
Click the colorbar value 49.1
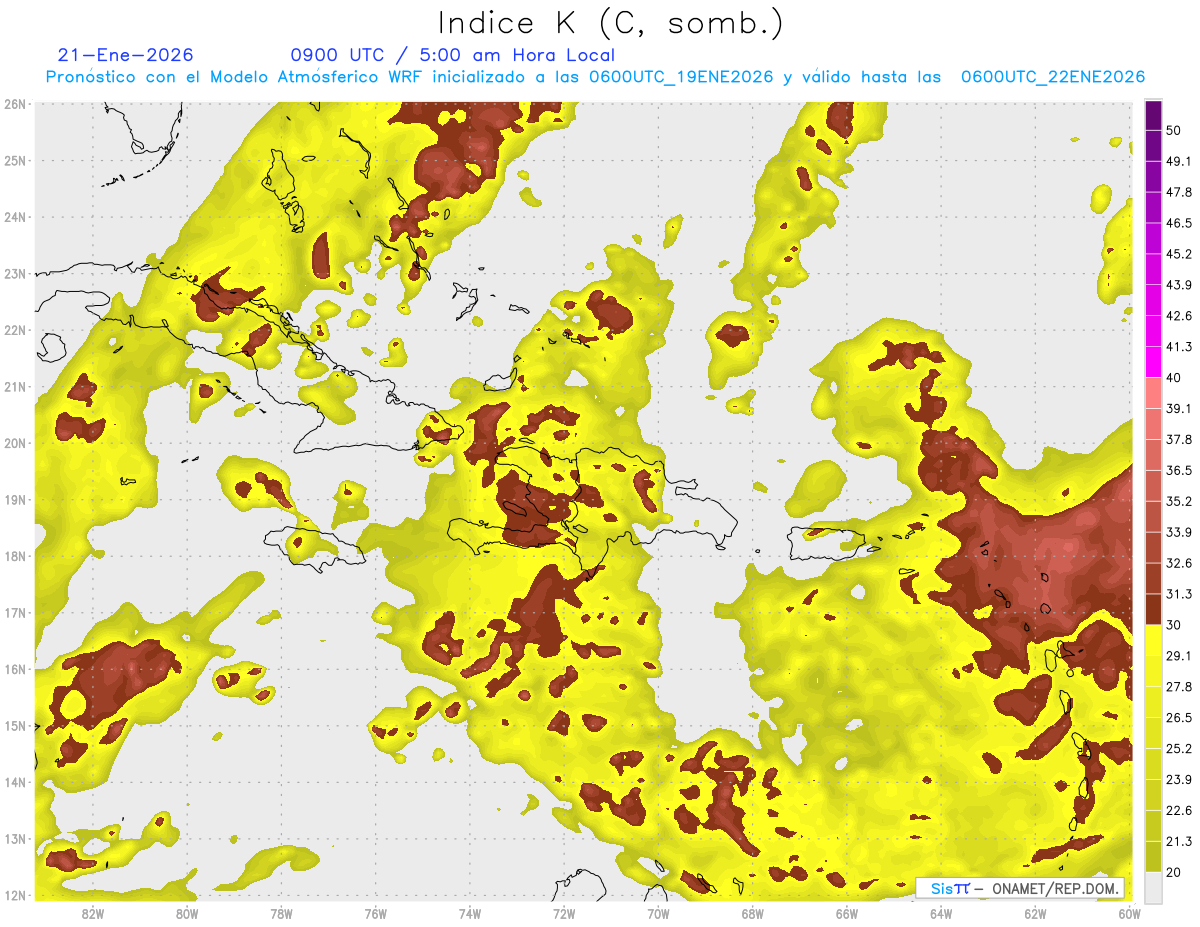click(x=1178, y=161)
